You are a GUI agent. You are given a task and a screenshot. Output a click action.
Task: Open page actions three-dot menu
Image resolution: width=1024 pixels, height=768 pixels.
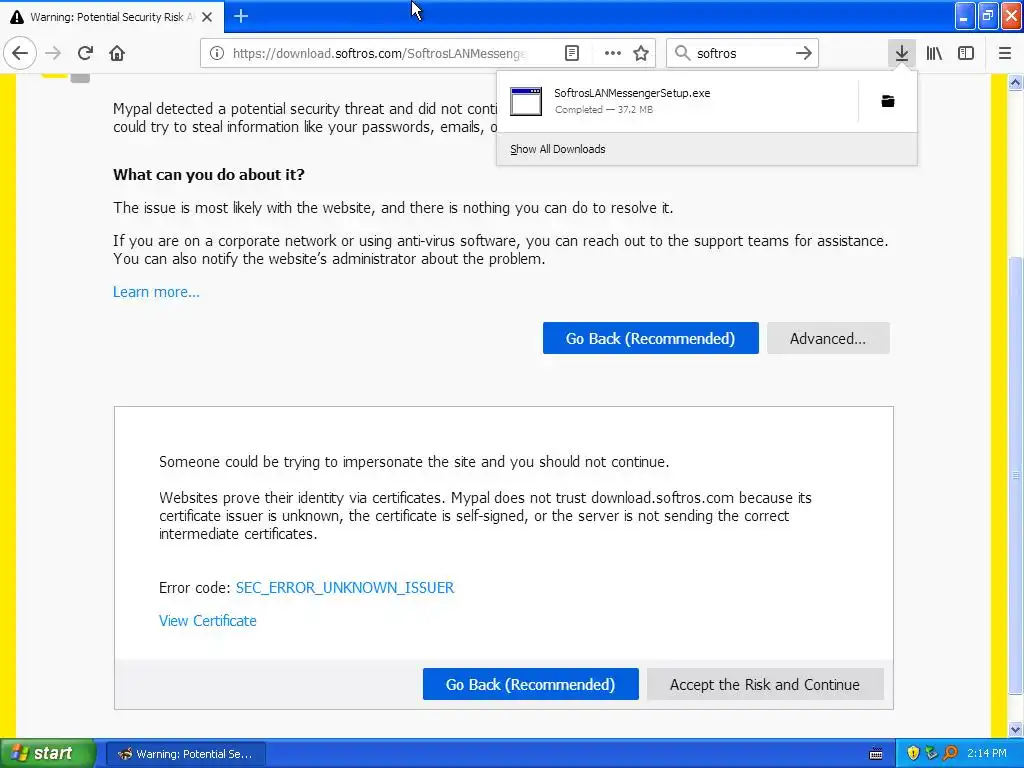click(613, 53)
